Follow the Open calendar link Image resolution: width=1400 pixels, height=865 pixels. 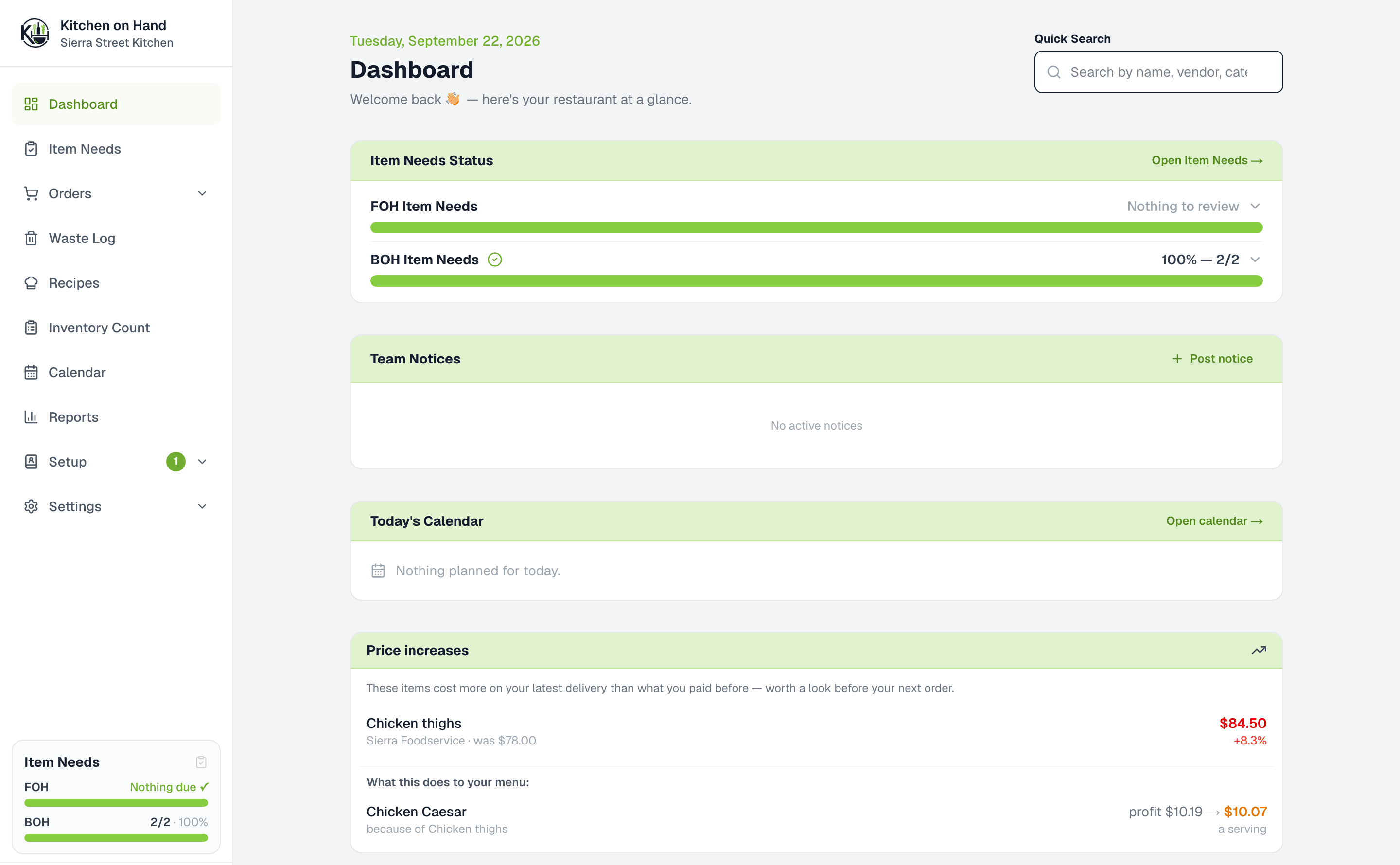1214,521
